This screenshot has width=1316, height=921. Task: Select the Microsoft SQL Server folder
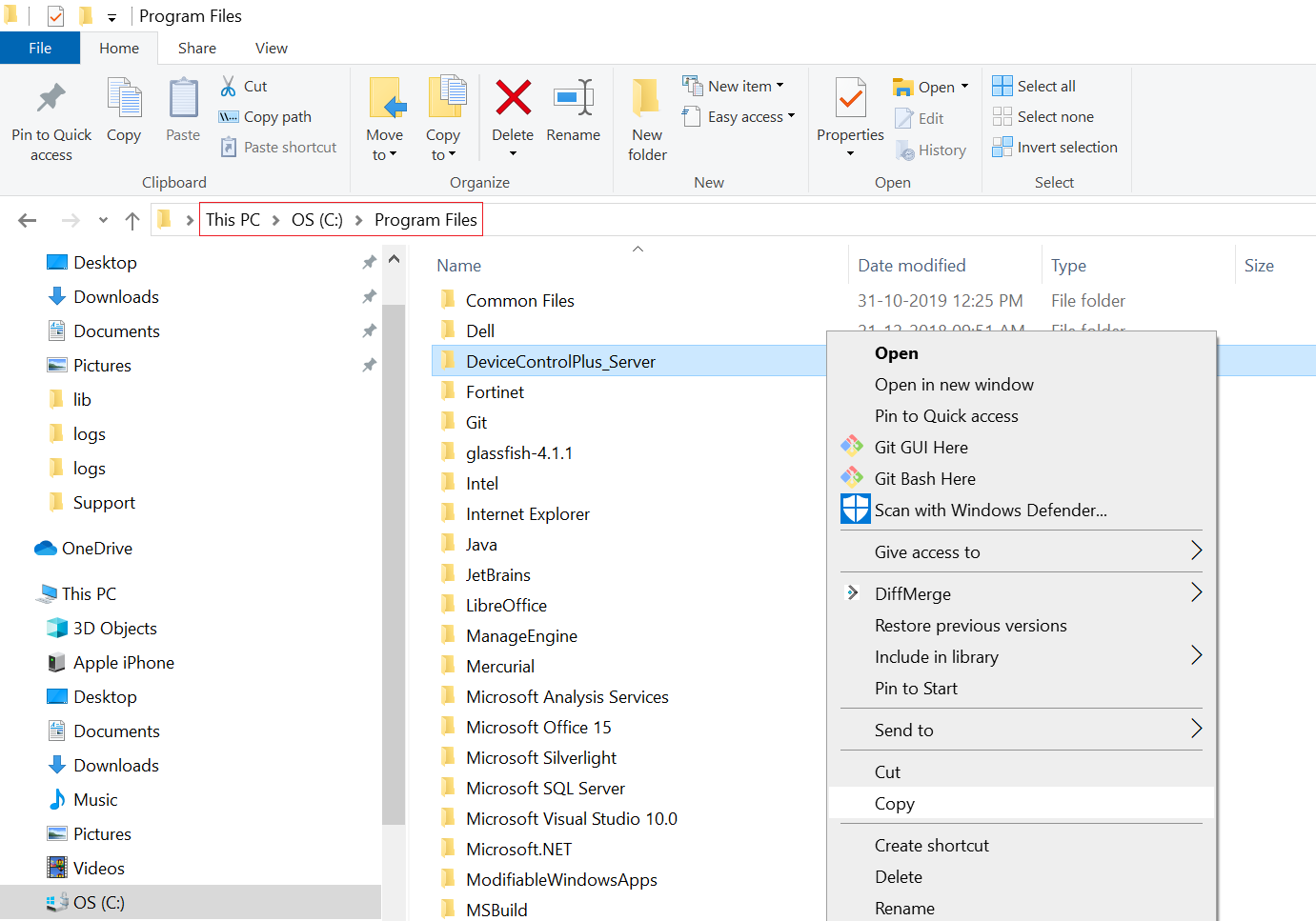[545, 788]
